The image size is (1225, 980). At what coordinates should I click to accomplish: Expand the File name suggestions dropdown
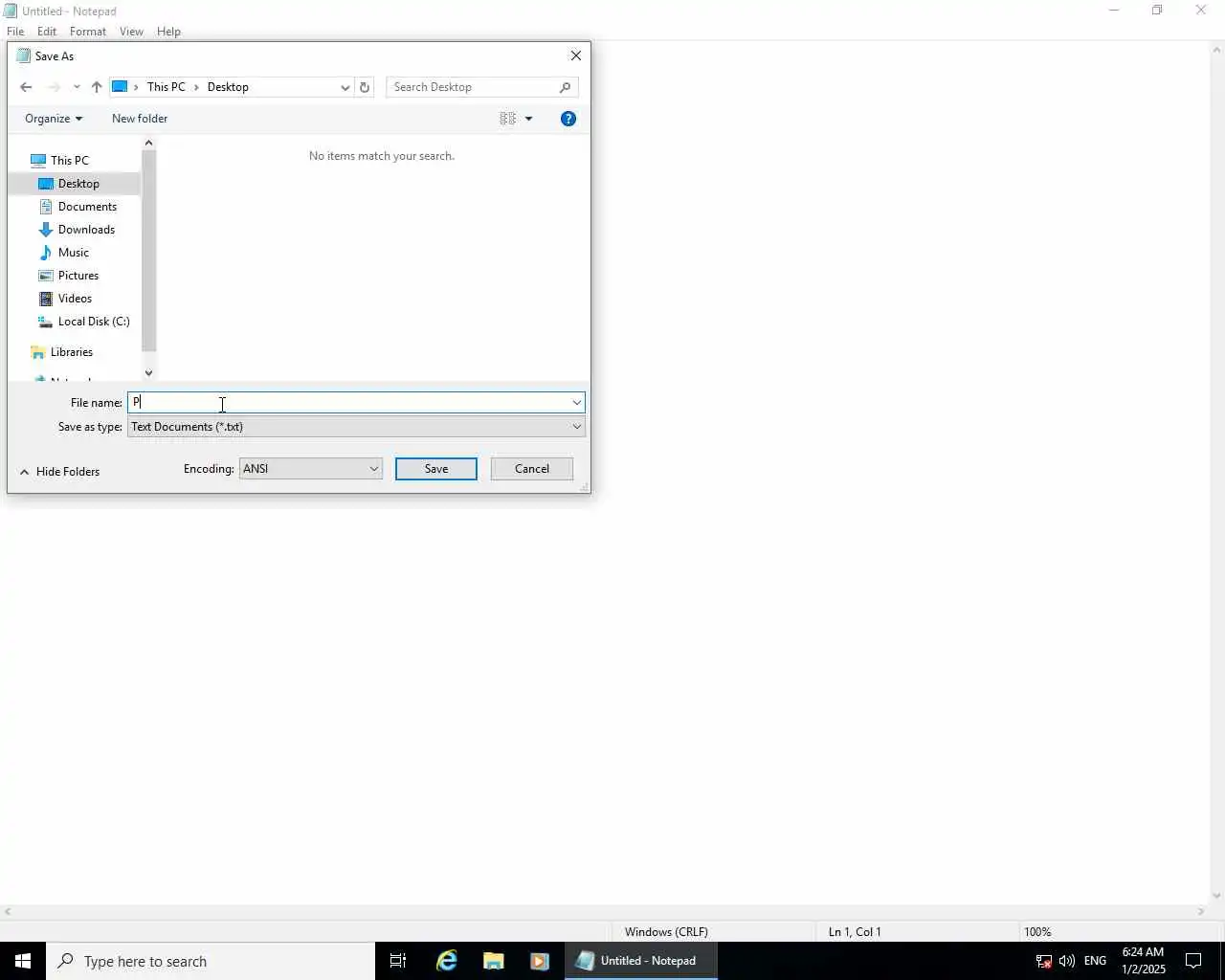click(576, 403)
